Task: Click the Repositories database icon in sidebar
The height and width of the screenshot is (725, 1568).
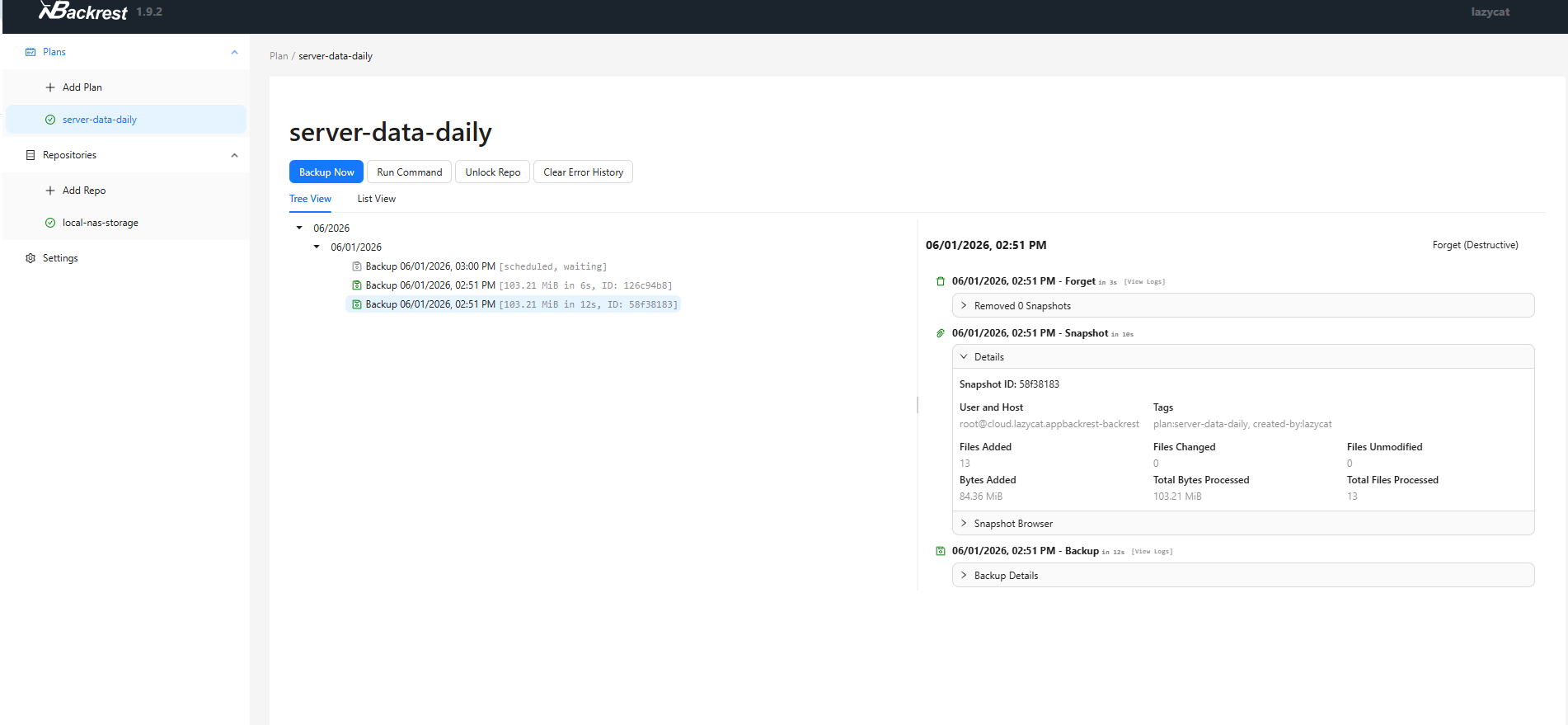Action: click(31, 155)
